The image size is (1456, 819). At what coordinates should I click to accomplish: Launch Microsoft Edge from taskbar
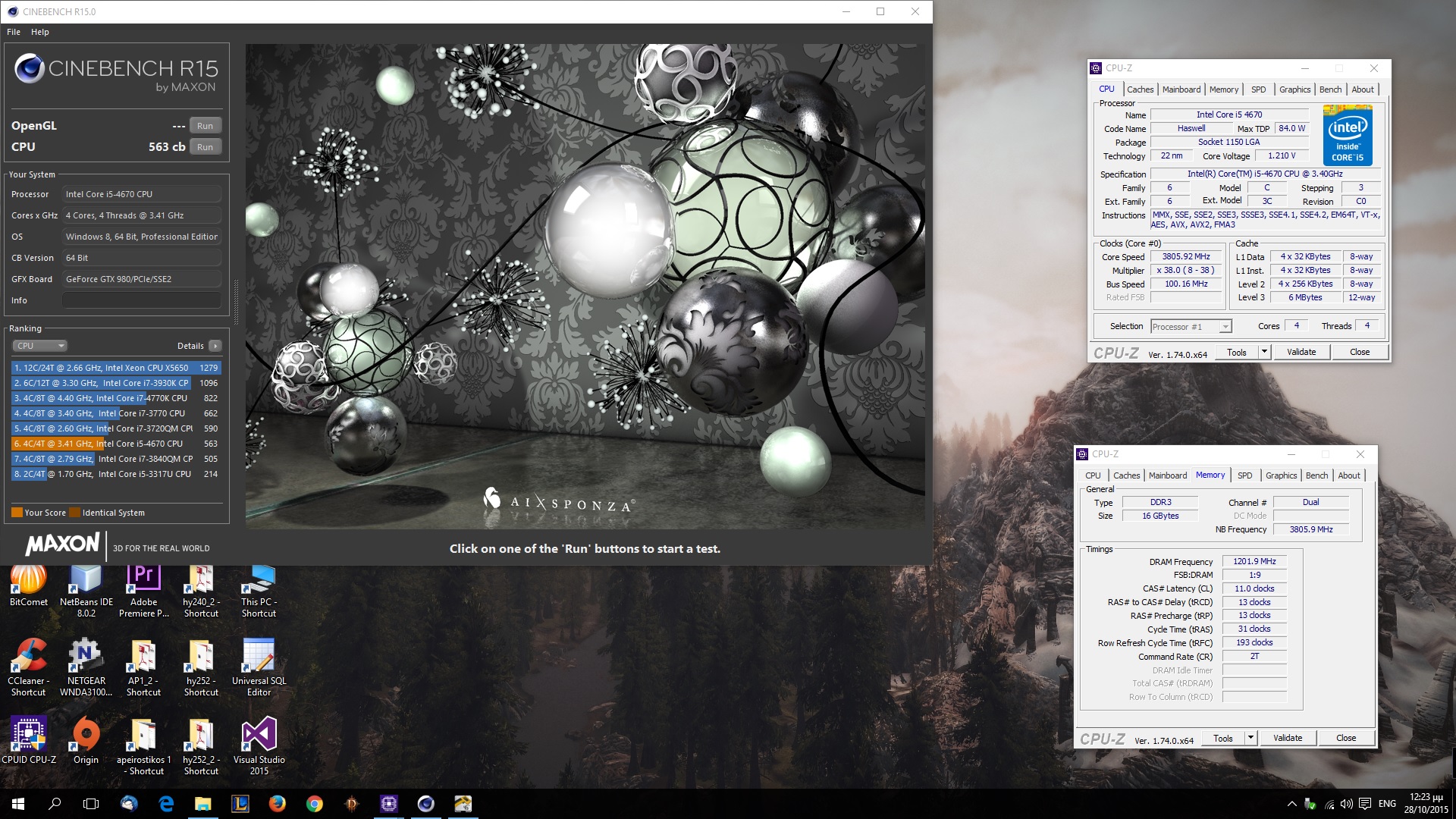tap(166, 804)
